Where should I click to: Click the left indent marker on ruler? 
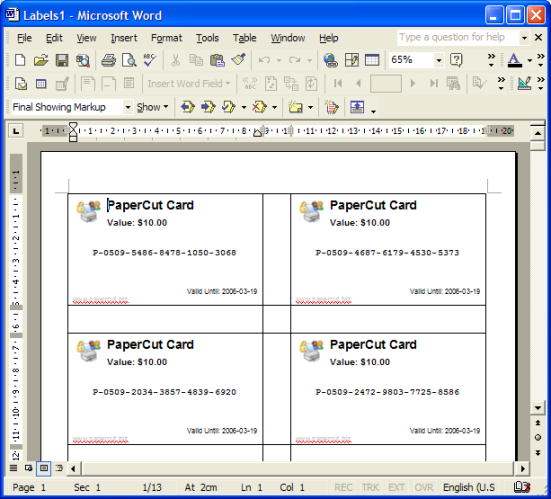[x=73, y=138]
